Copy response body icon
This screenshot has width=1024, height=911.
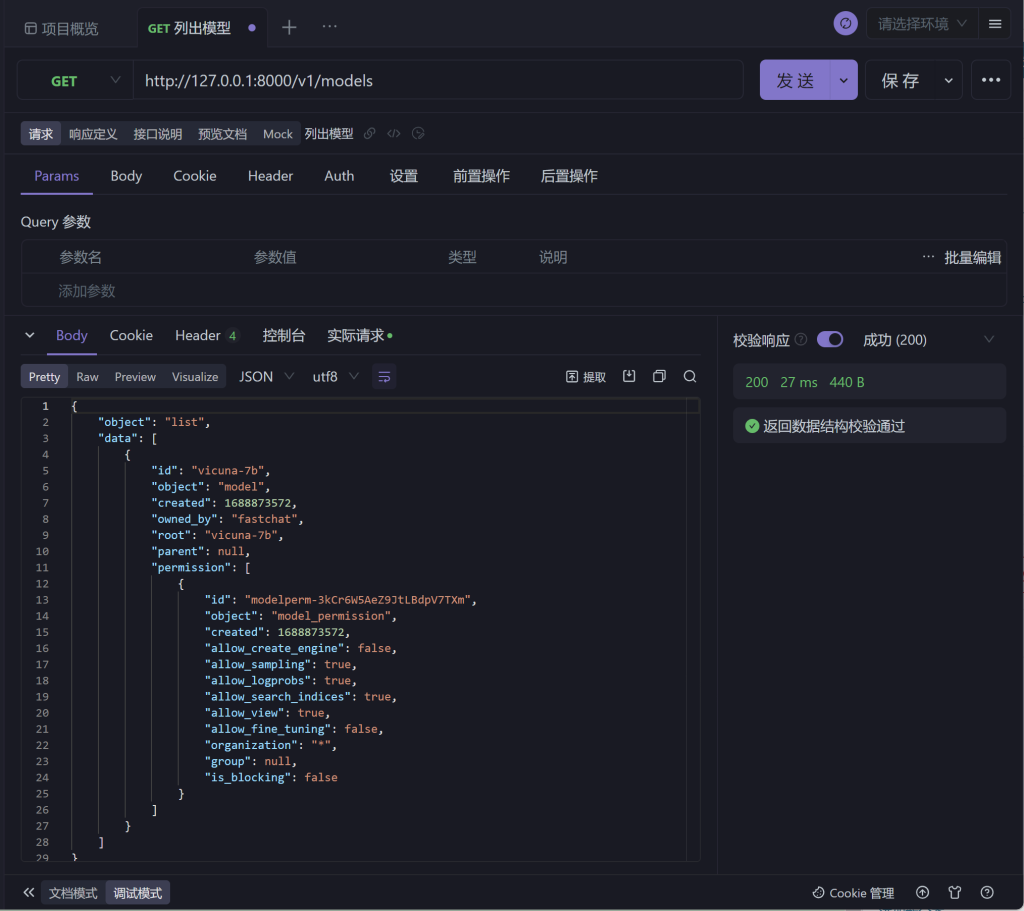tap(660, 376)
